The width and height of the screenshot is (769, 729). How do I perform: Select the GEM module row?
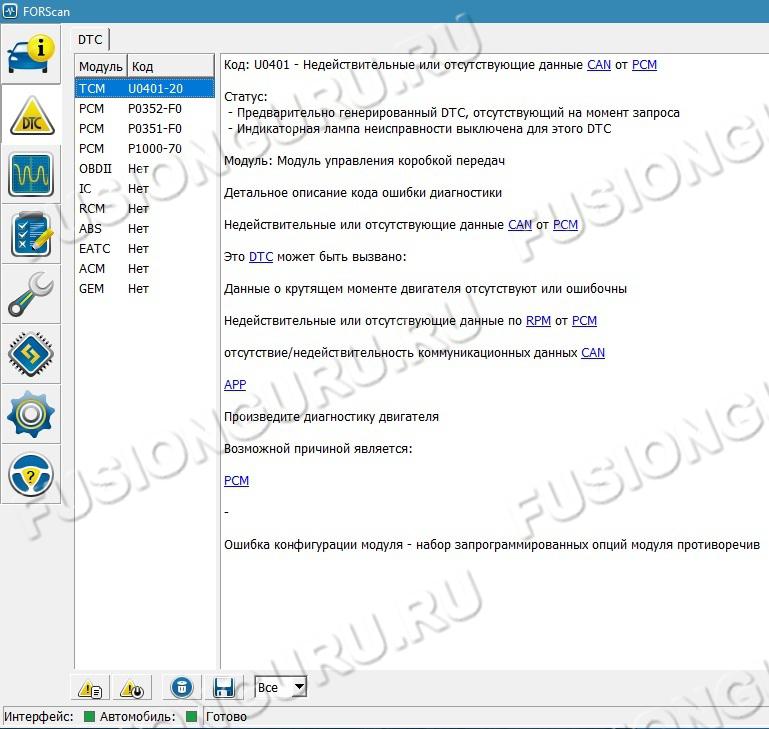pos(145,289)
